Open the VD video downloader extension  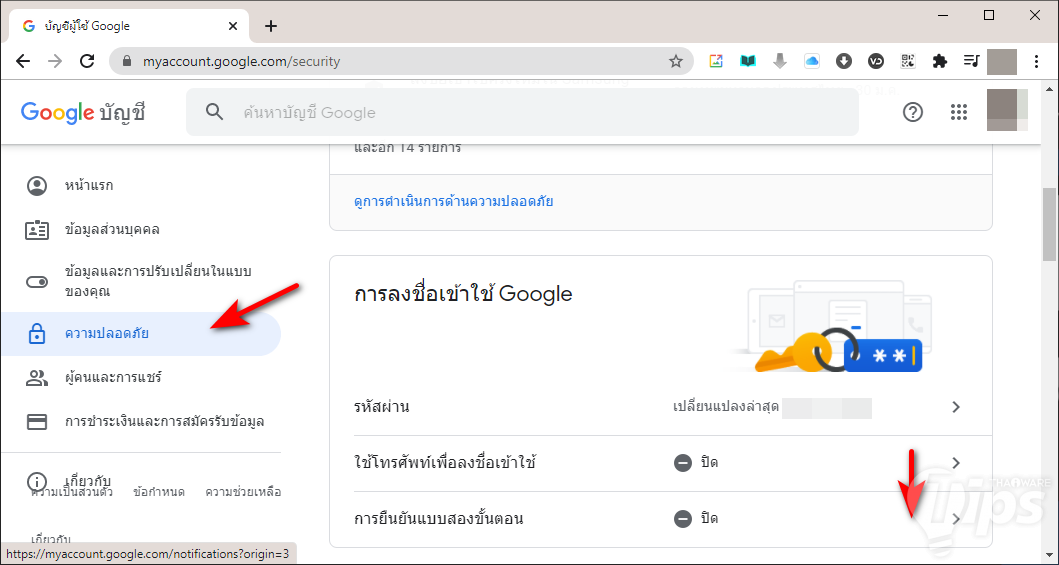[x=876, y=61]
